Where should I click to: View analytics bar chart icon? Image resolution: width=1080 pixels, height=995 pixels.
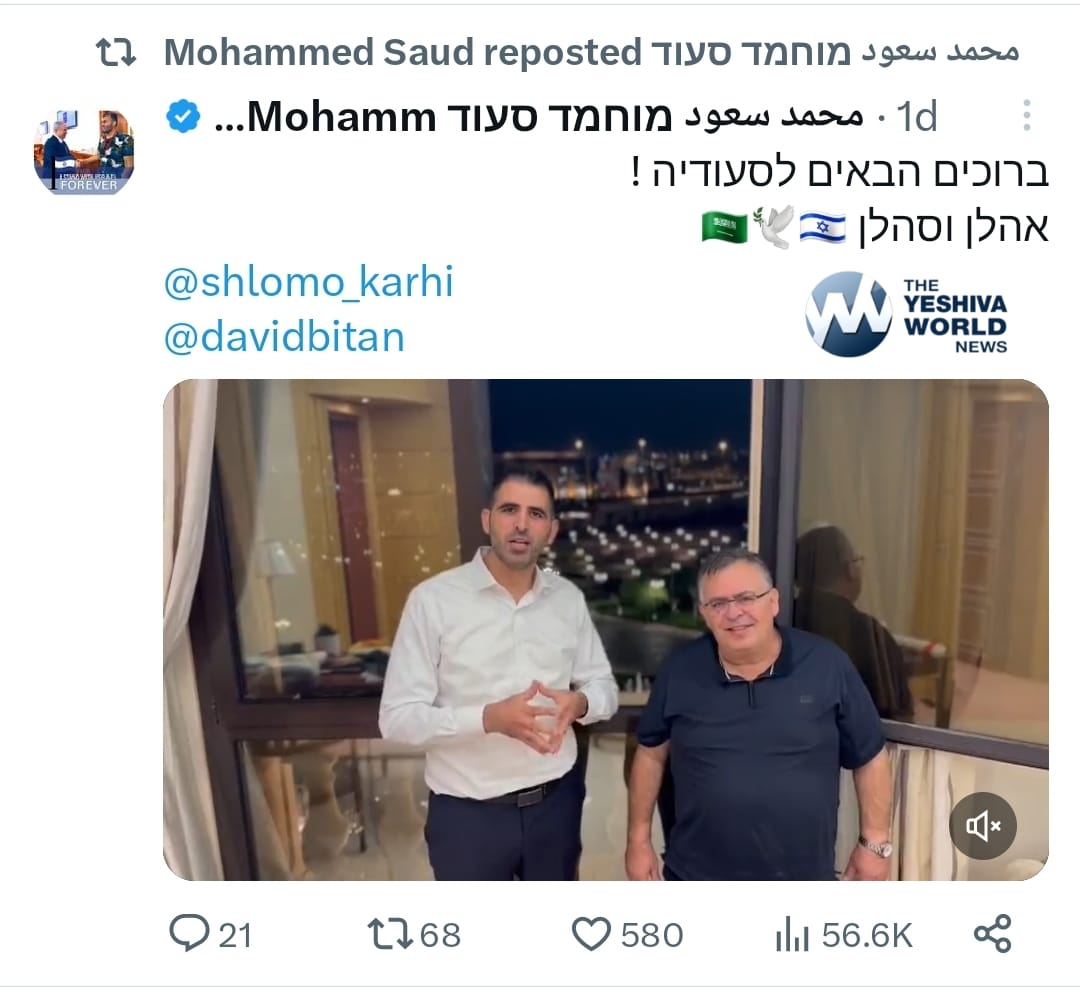point(792,934)
